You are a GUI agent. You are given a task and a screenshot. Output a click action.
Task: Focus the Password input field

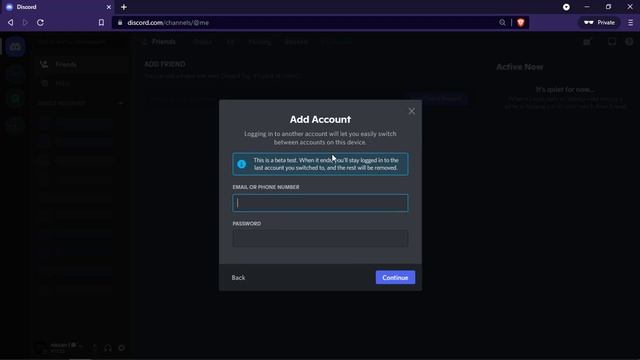point(320,238)
